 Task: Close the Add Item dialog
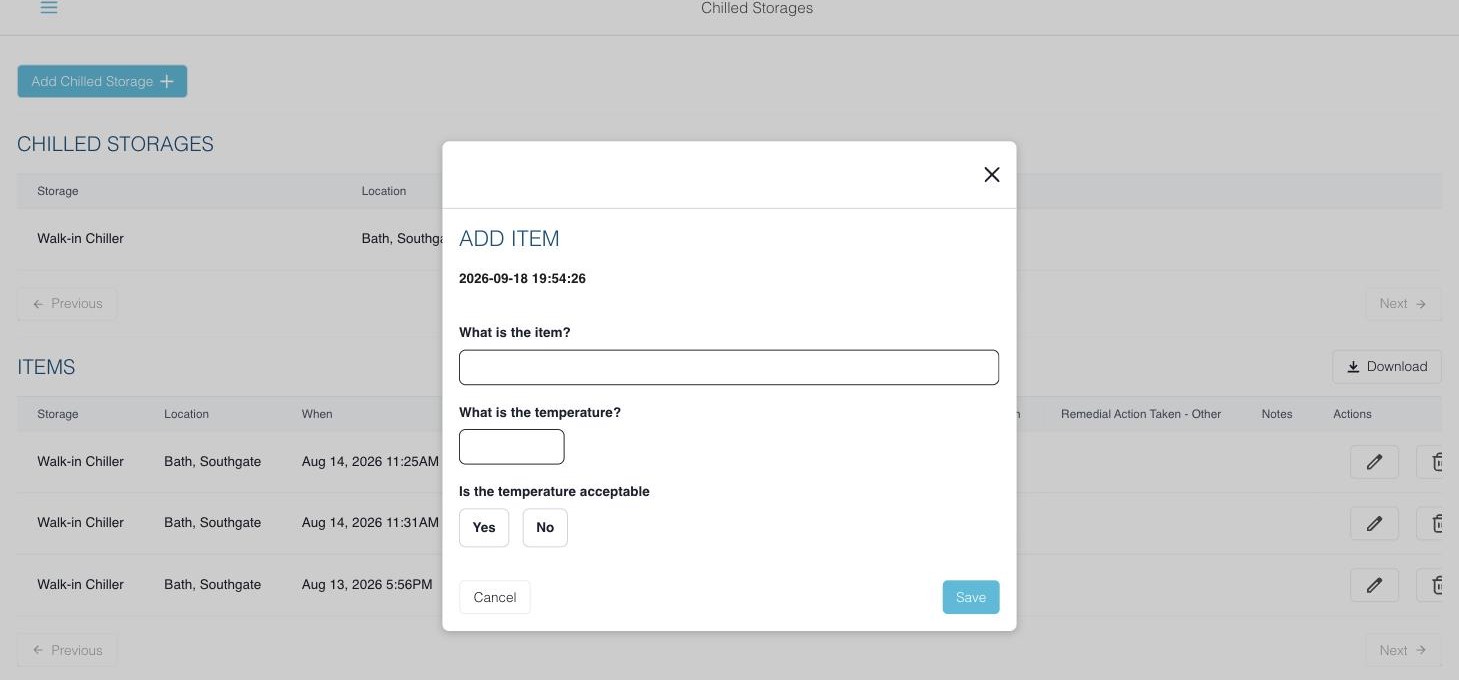991,174
